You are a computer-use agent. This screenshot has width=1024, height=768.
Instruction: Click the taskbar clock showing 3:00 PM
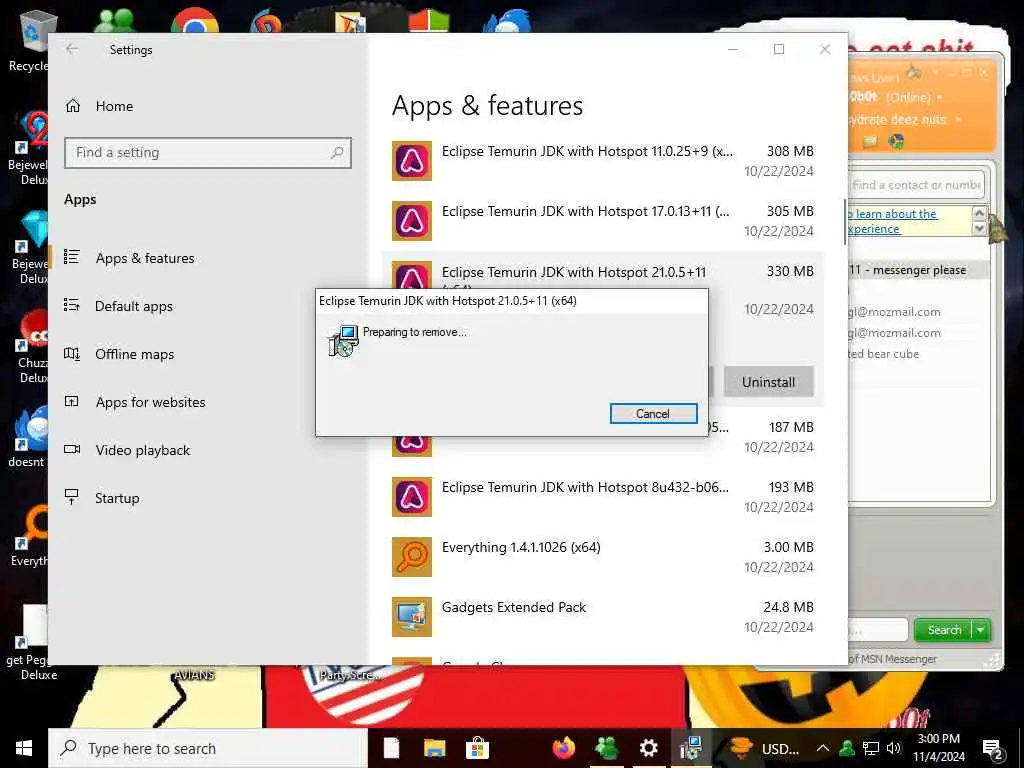pos(938,748)
